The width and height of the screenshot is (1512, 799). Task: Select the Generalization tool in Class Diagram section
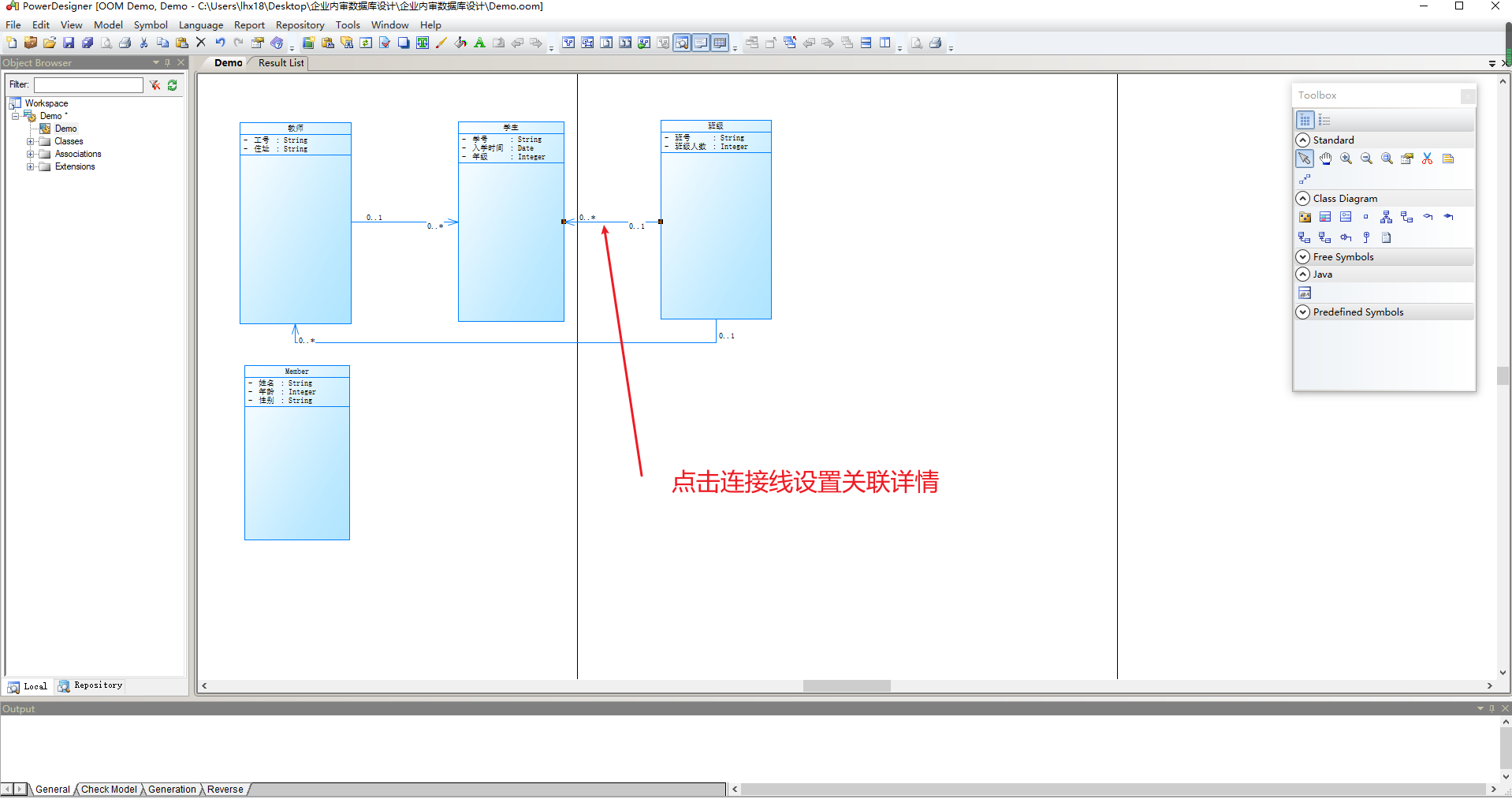(x=1387, y=217)
